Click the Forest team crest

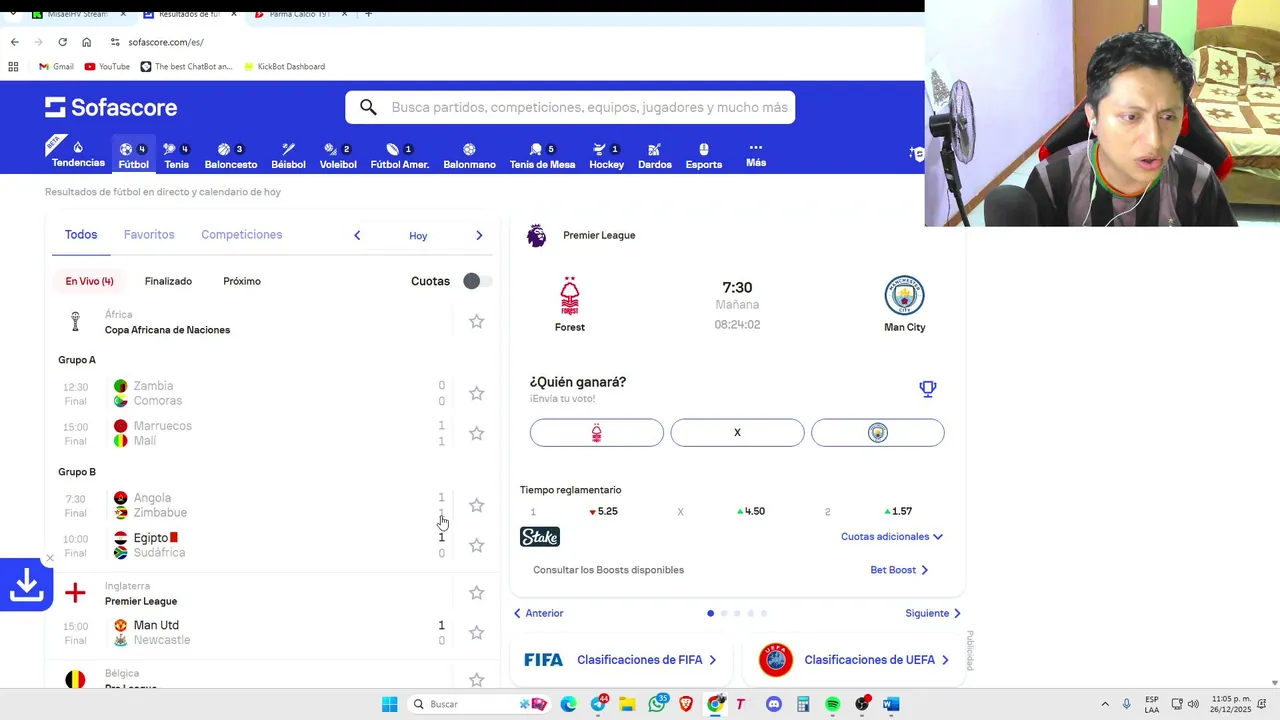[570, 296]
